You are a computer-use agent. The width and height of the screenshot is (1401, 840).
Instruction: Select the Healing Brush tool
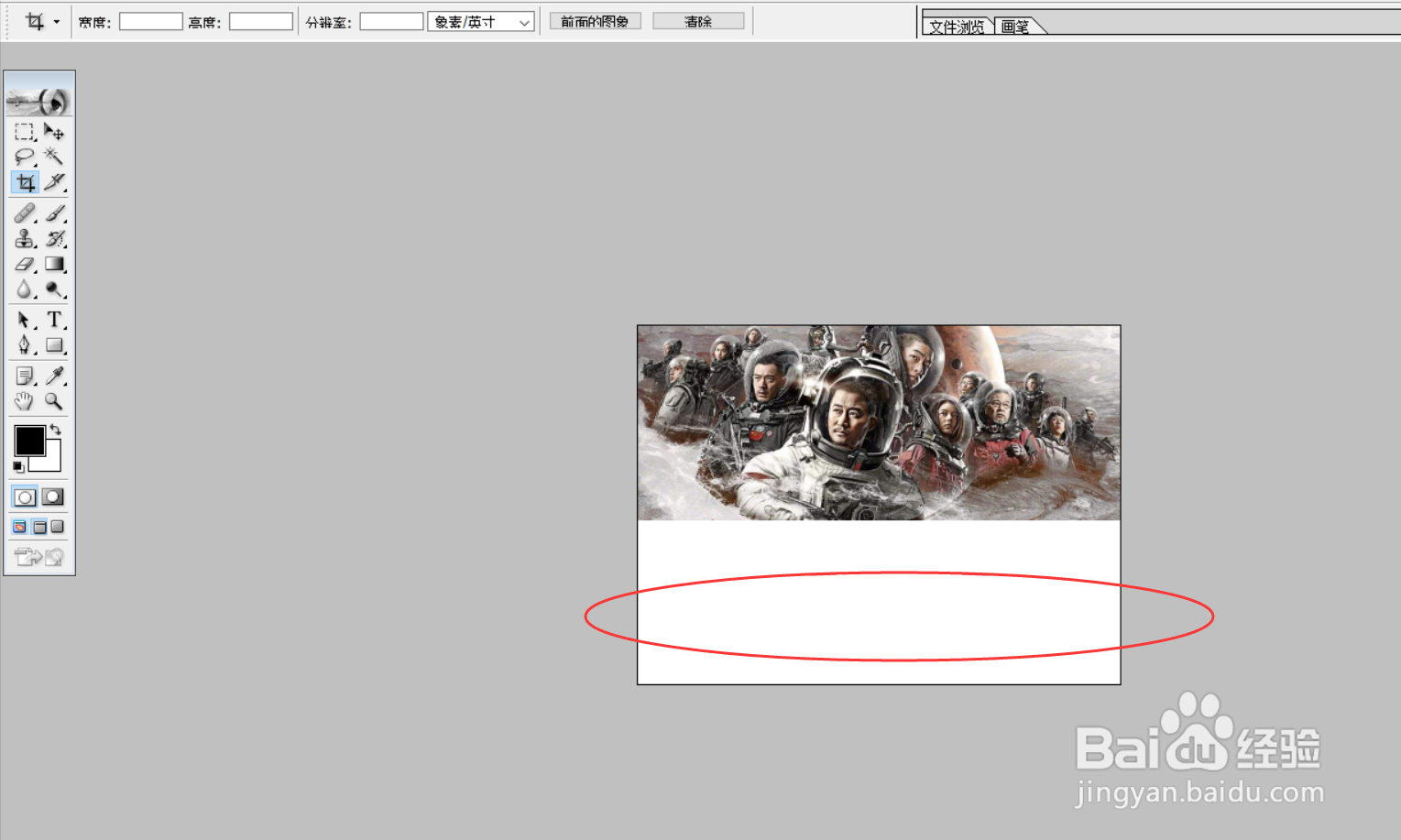25,213
